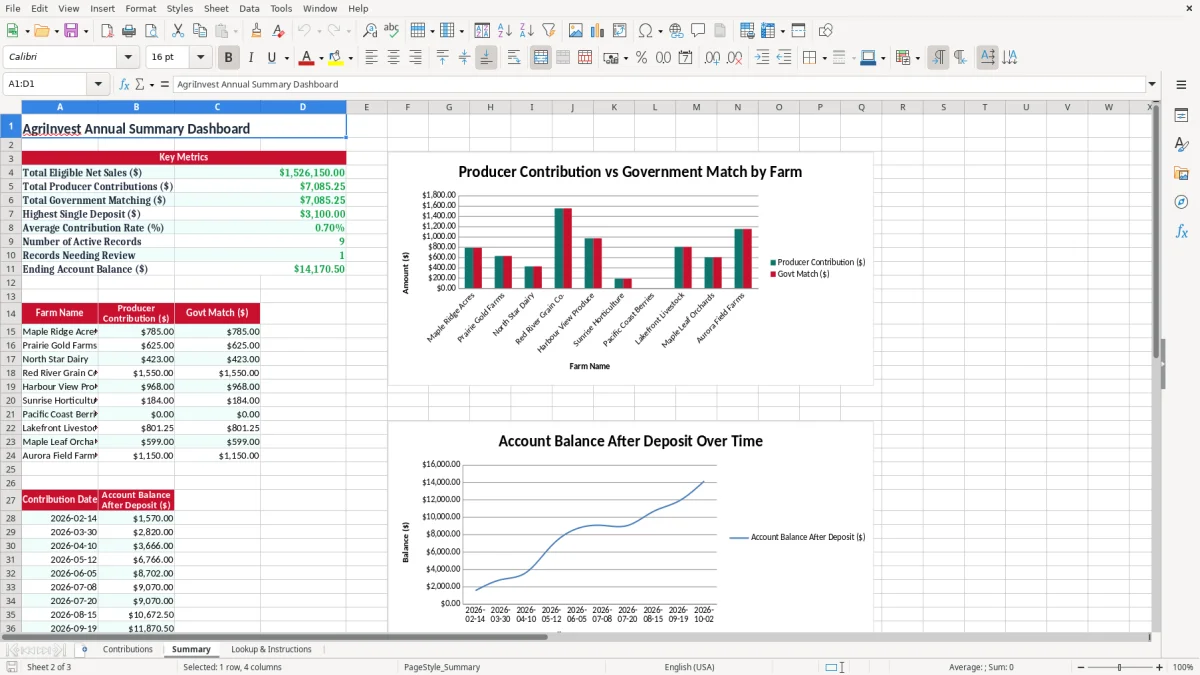Viewport: 1200px width, 675px height.
Task: Click the Font Color red swatch
Action: [307, 58]
